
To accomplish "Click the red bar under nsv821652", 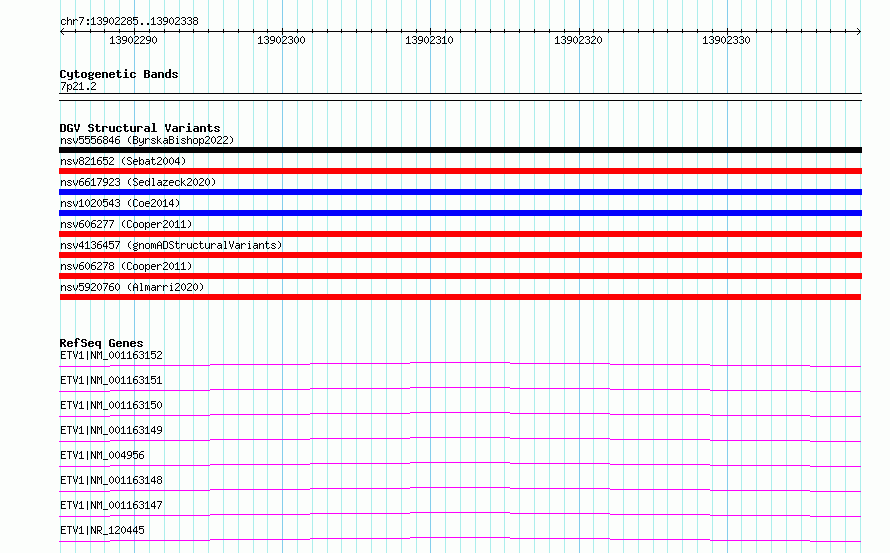I will [x=460, y=171].
